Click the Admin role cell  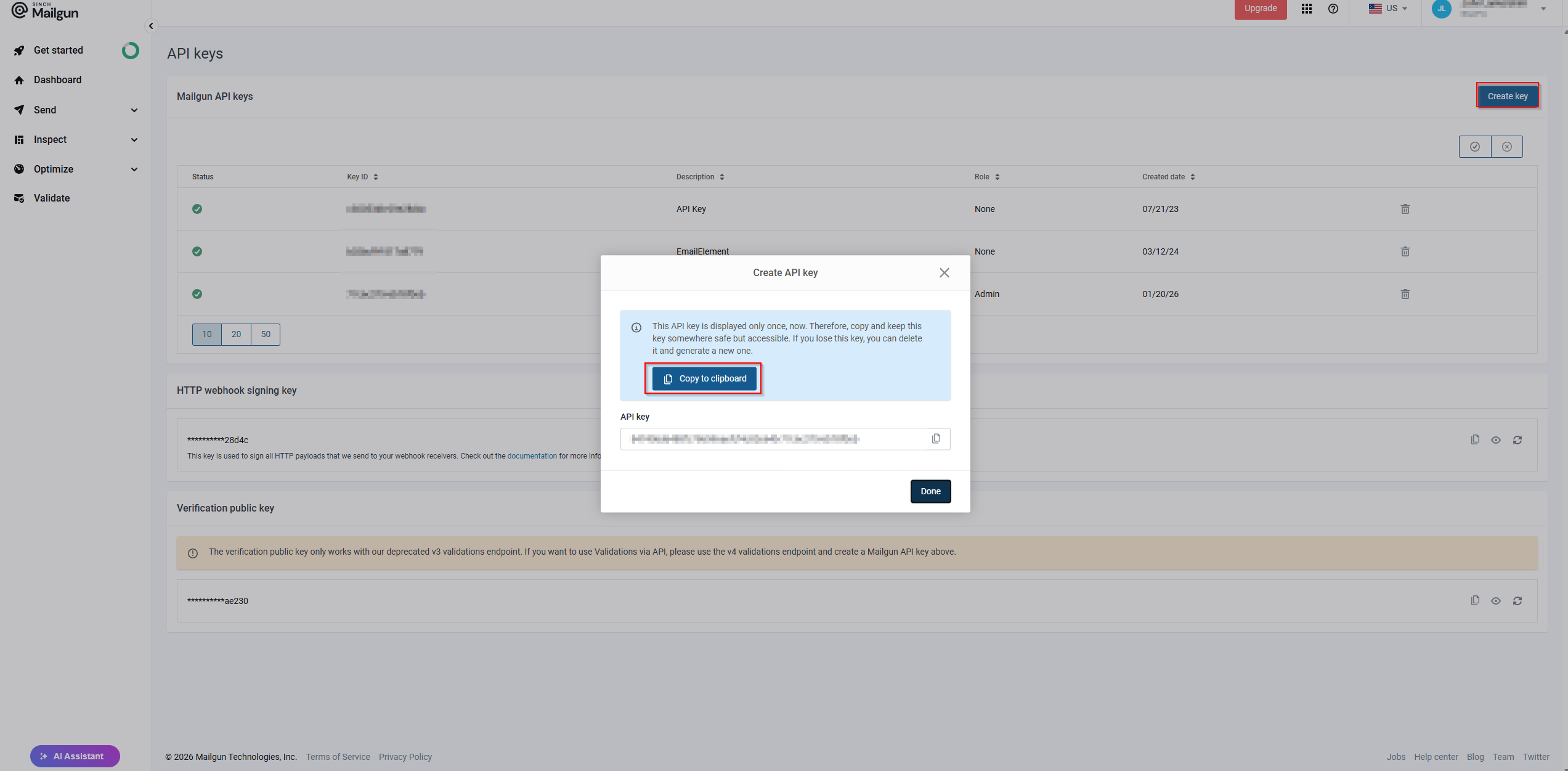point(986,294)
